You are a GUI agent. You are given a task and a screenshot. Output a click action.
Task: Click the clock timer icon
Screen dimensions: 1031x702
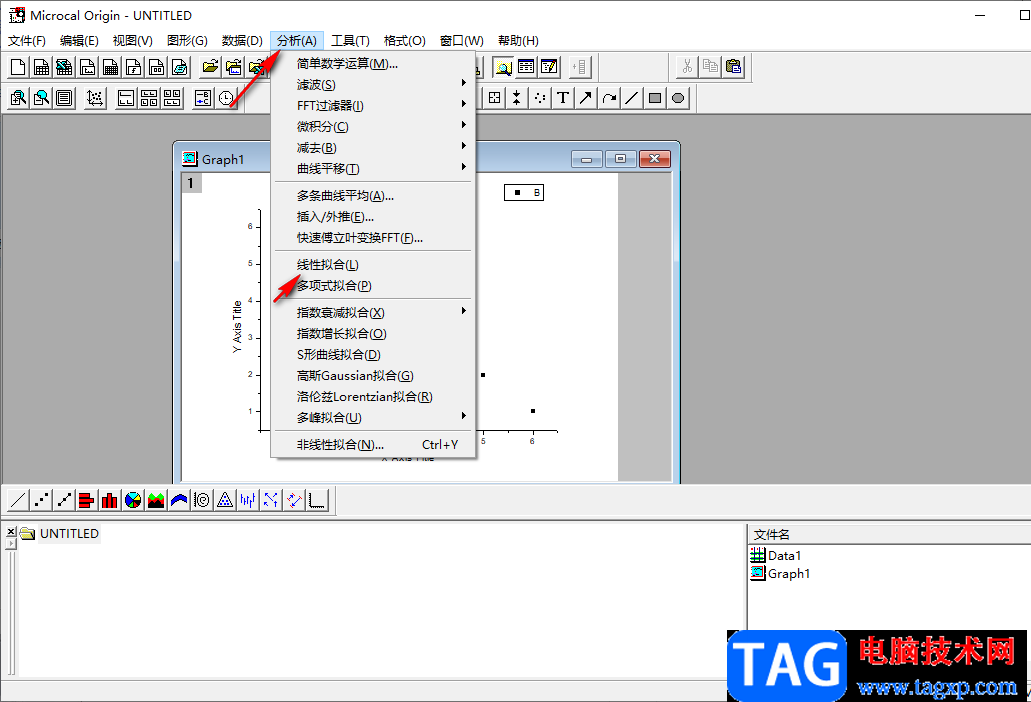226,99
